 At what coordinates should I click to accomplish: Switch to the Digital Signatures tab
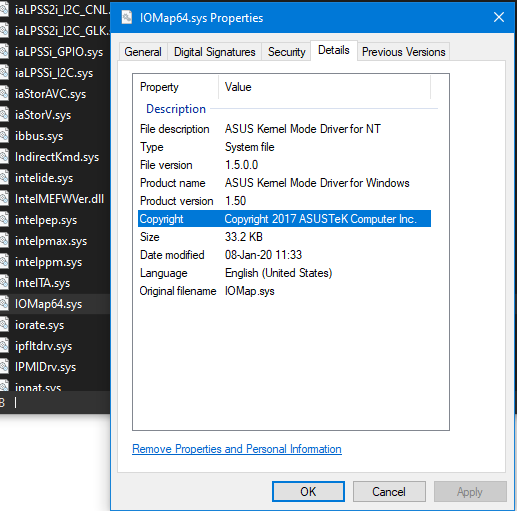(214, 52)
